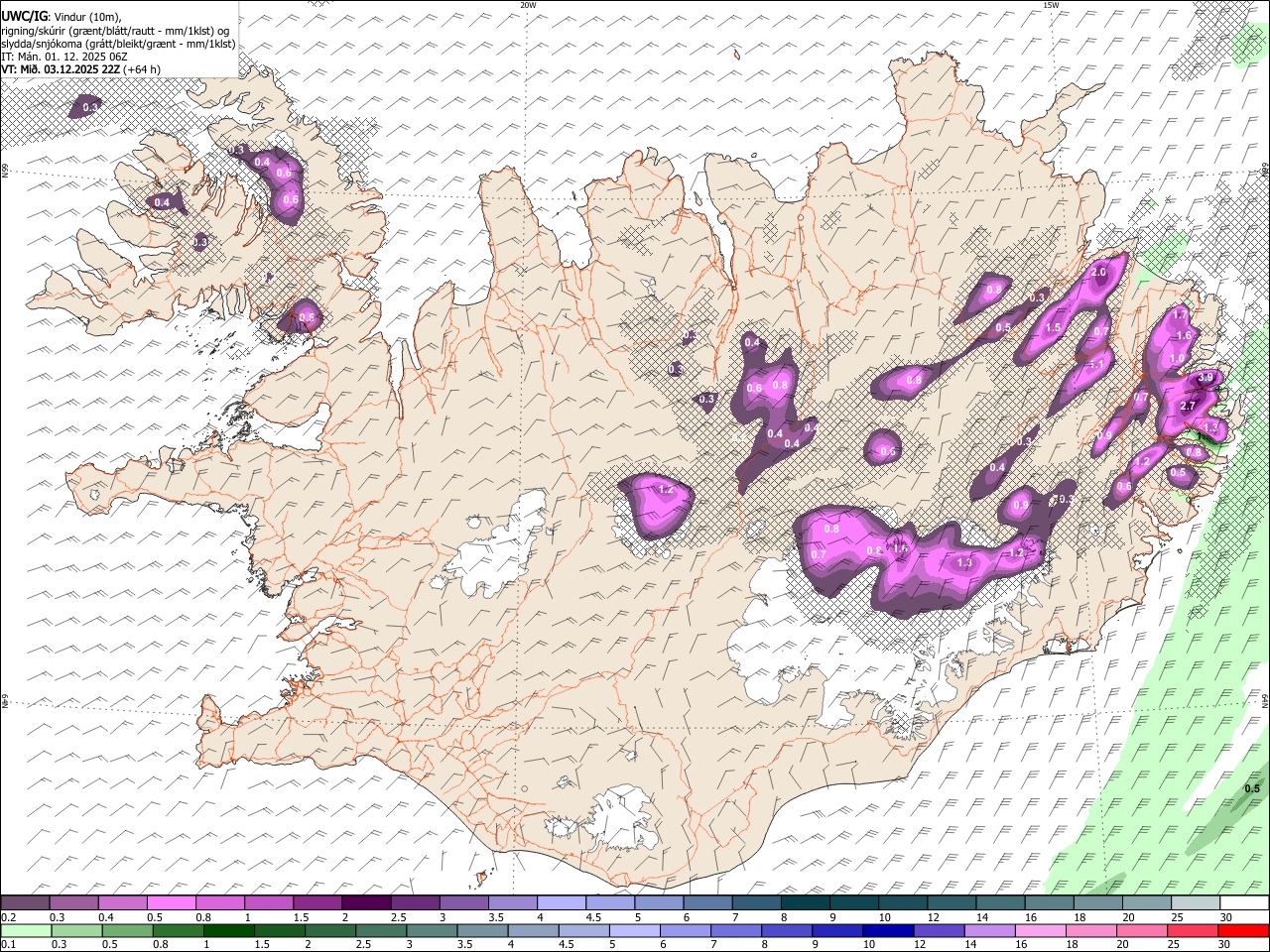The image size is (1270, 952).
Task: Select the bottom scale 16 light pink swatch
Action: click(1039, 930)
